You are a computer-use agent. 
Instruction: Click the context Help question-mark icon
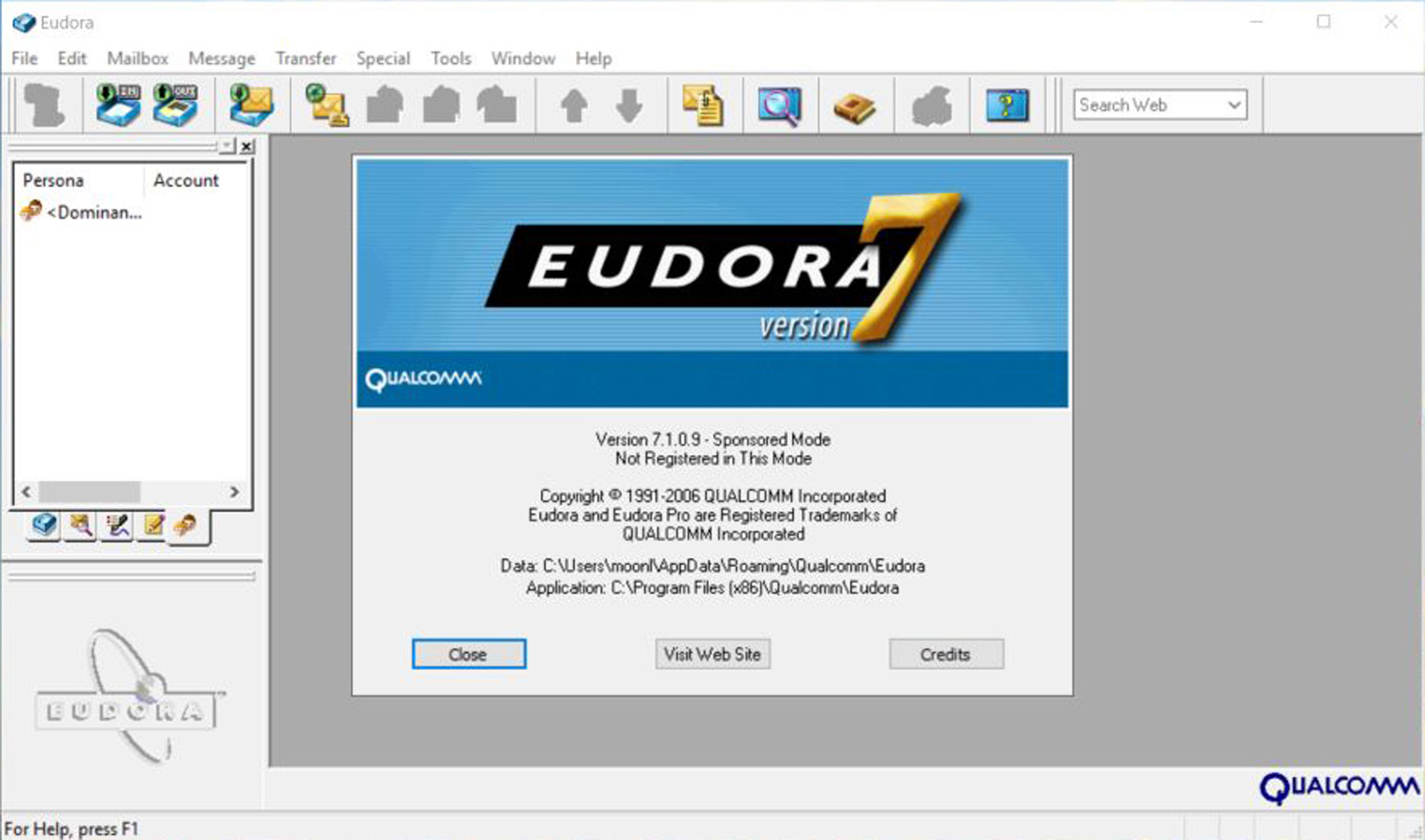pyautogui.click(x=1006, y=105)
